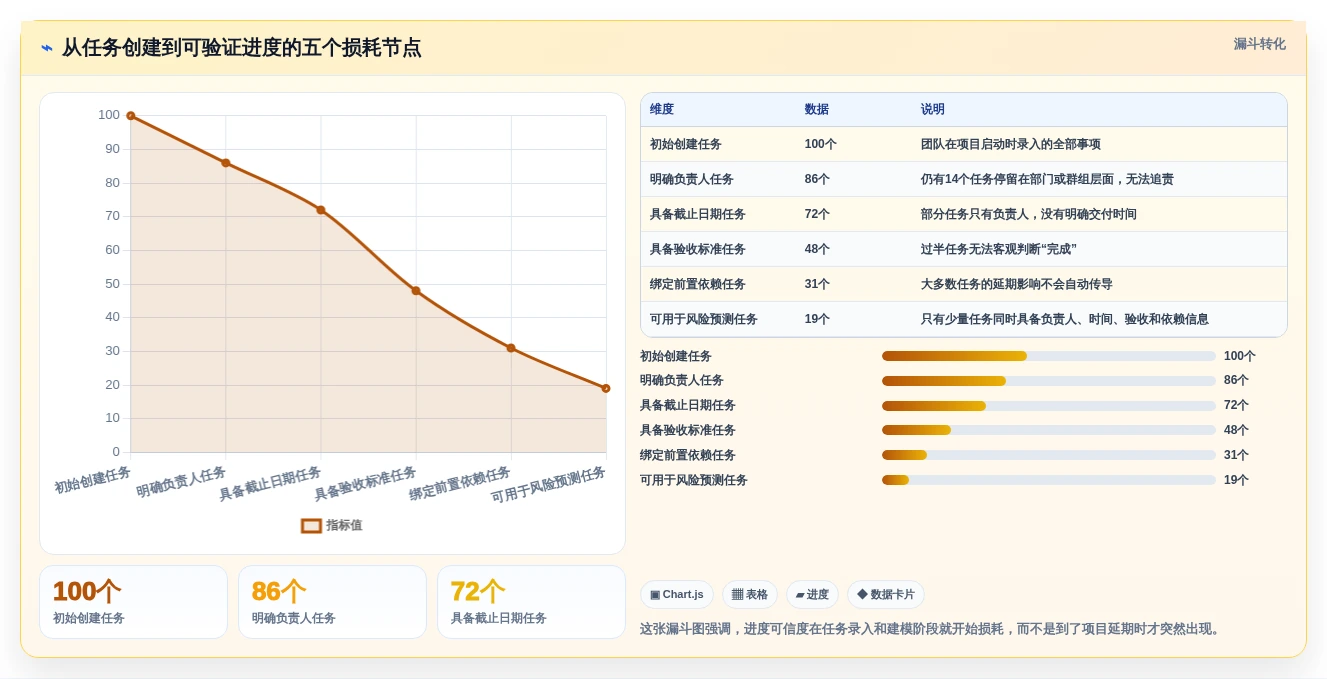Image resolution: width=1327 pixels, height=679 pixels.
Task: Click the page title 从任务创建到可验证进度的五个损耗节点
Action: [241, 48]
